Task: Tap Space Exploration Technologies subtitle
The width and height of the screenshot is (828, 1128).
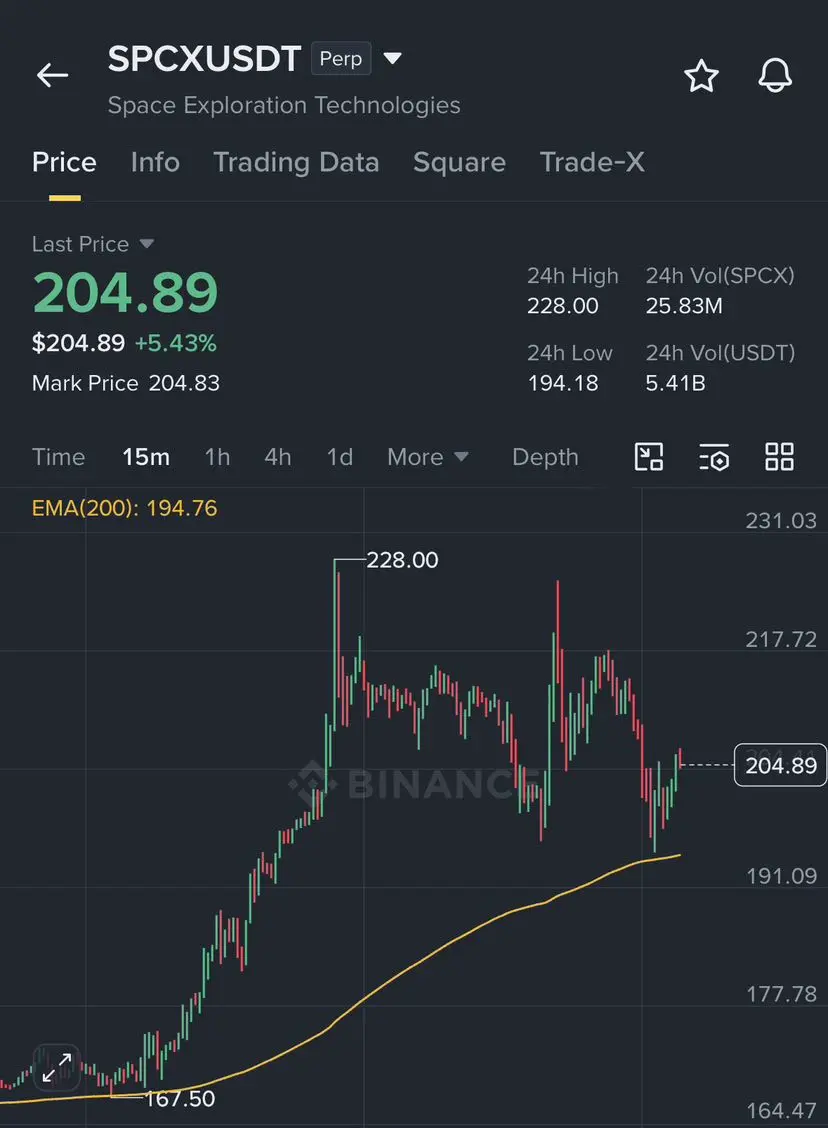Action: click(x=284, y=105)
